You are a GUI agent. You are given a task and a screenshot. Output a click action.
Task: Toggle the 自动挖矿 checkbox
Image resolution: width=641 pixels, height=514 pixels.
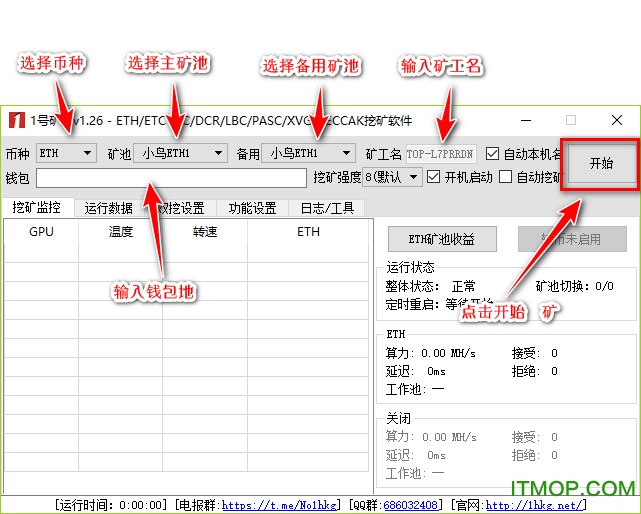pos(506,177)
